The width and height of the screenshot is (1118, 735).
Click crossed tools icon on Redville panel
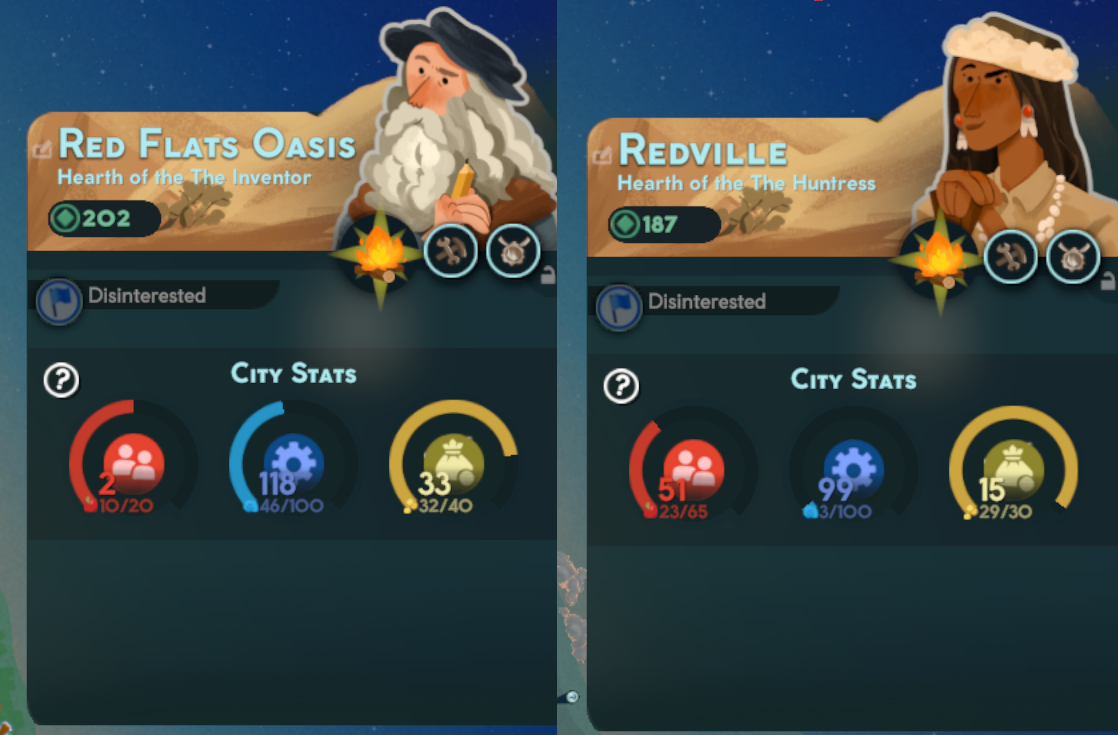[x=1011, y=257]
